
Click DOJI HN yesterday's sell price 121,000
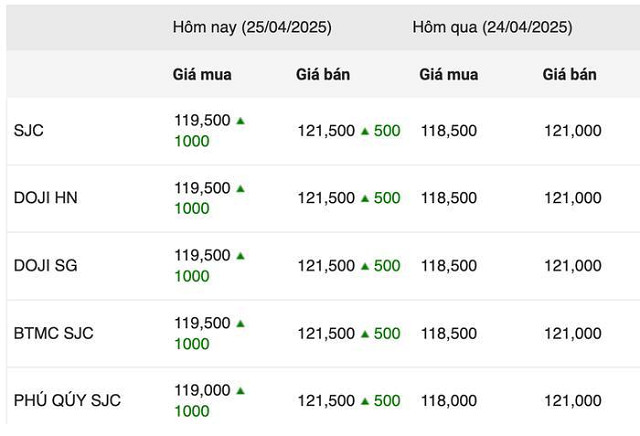[x=573, y=198]
